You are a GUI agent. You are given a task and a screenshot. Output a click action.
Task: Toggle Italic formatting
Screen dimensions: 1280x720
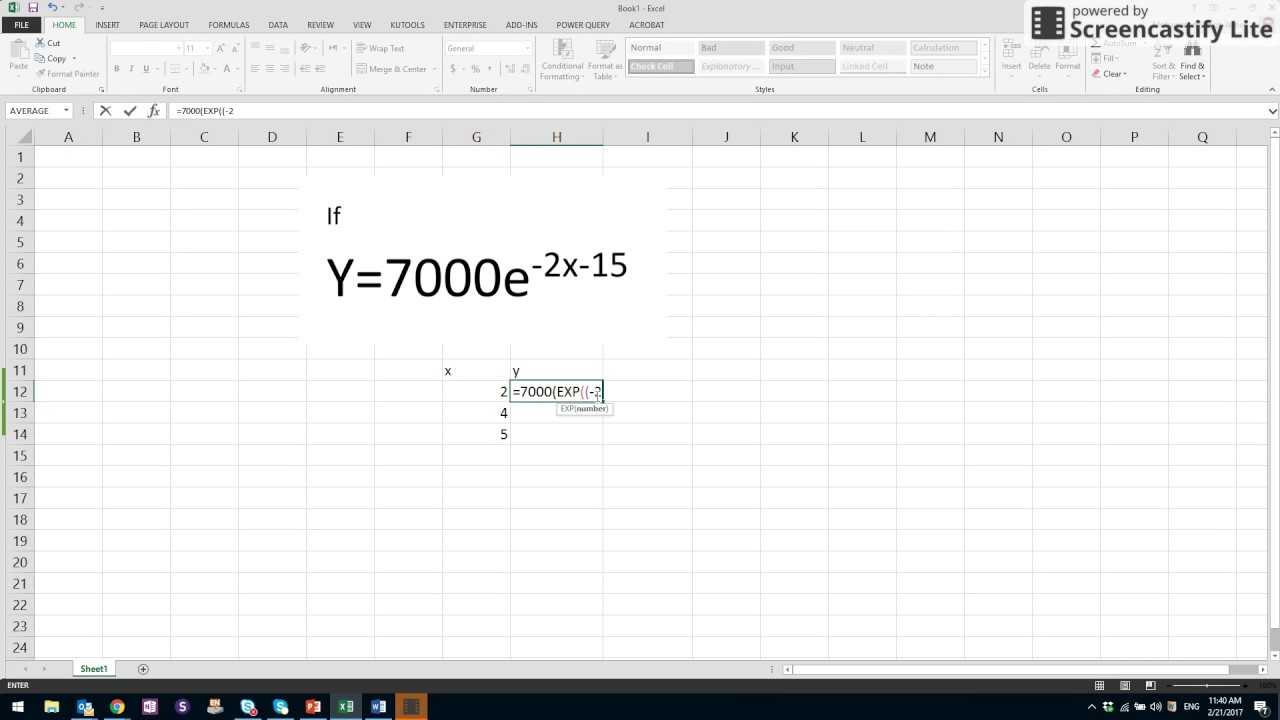[131, 69]
